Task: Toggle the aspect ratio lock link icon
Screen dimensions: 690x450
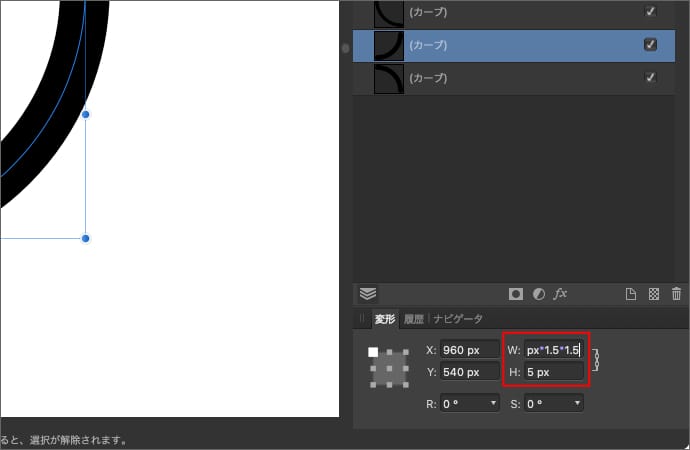Action: (x=595, y=360)
